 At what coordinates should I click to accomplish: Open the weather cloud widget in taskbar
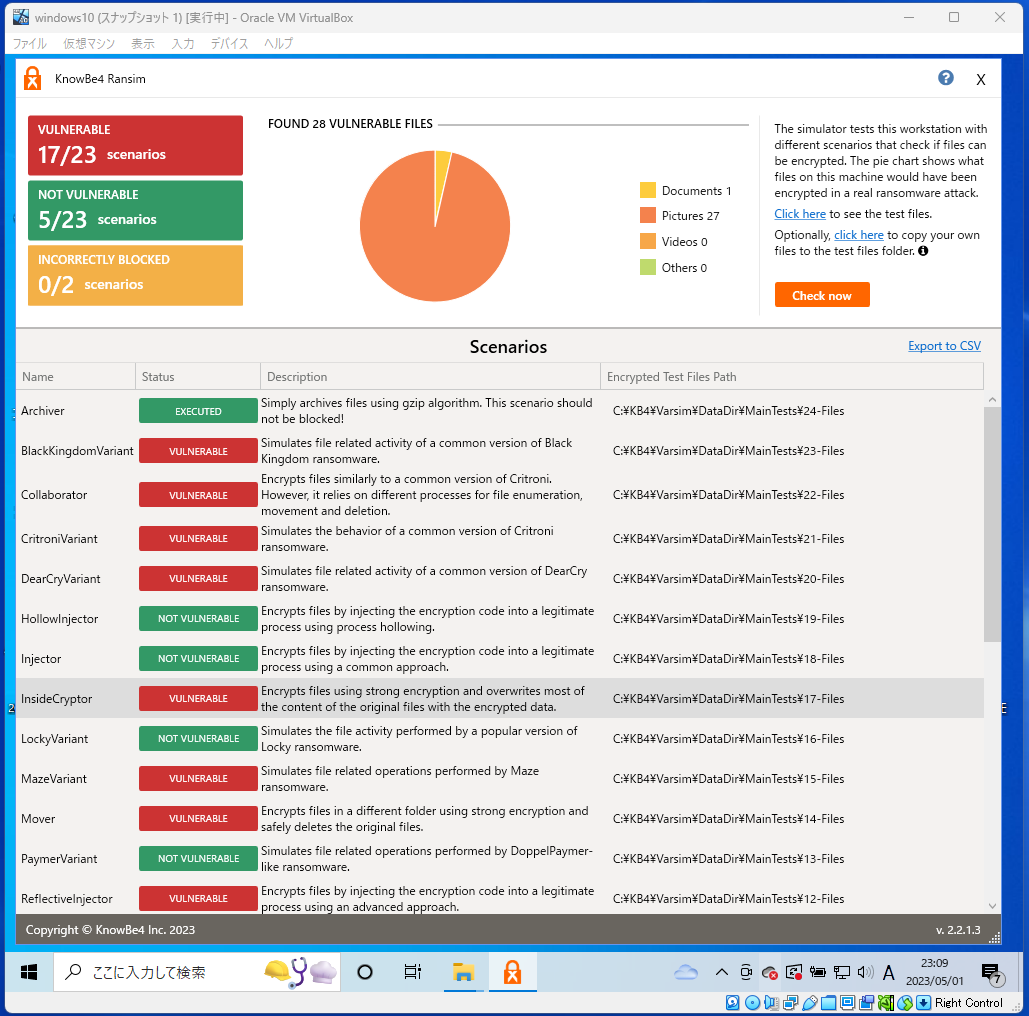pos(686,972)
